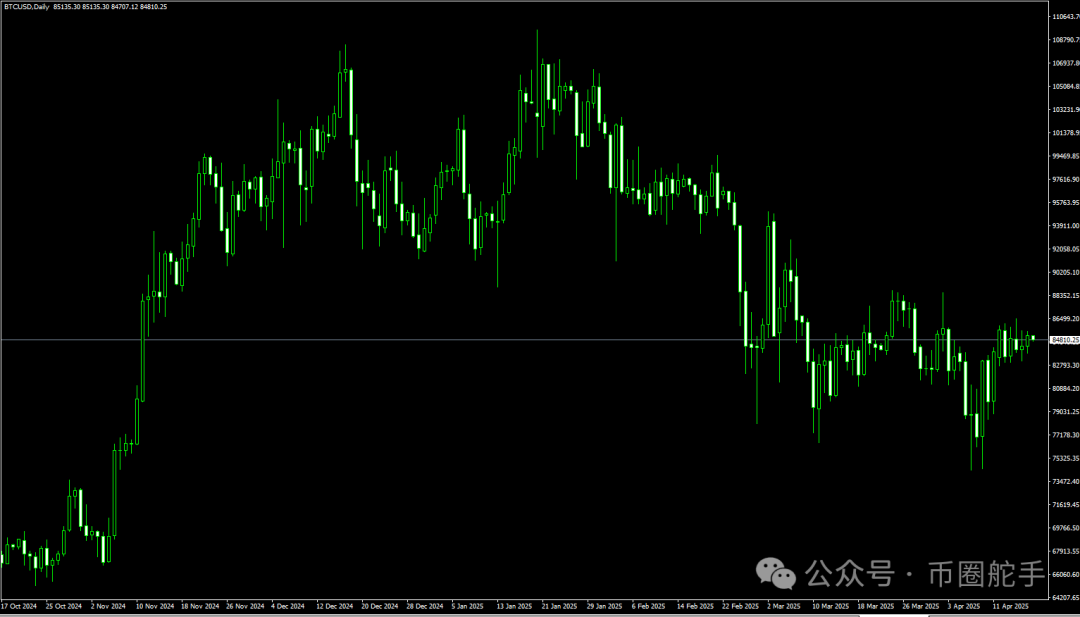Viewport: 1080px width, 617px height.
Task: Click the 5 Jan 2025 date label
Action: pyautogui.click(x=468, y=607)
